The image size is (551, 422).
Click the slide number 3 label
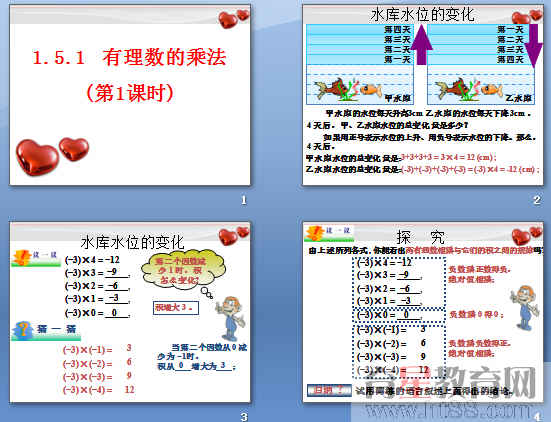[244, 417]
